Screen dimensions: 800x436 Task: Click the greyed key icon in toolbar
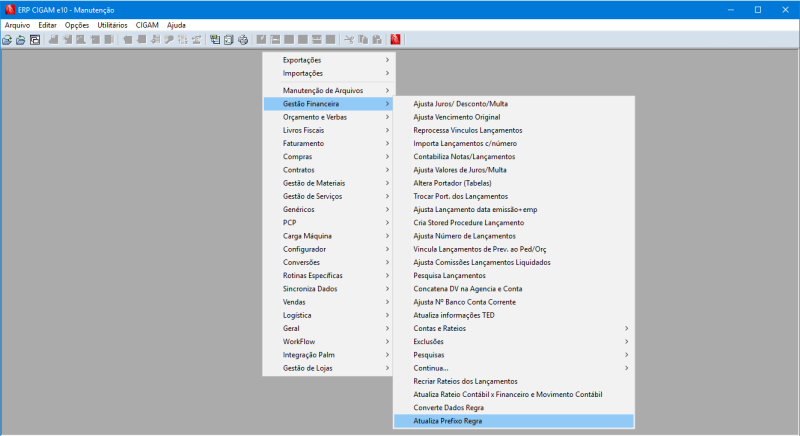pyautogui.click(x=169, y=40)
